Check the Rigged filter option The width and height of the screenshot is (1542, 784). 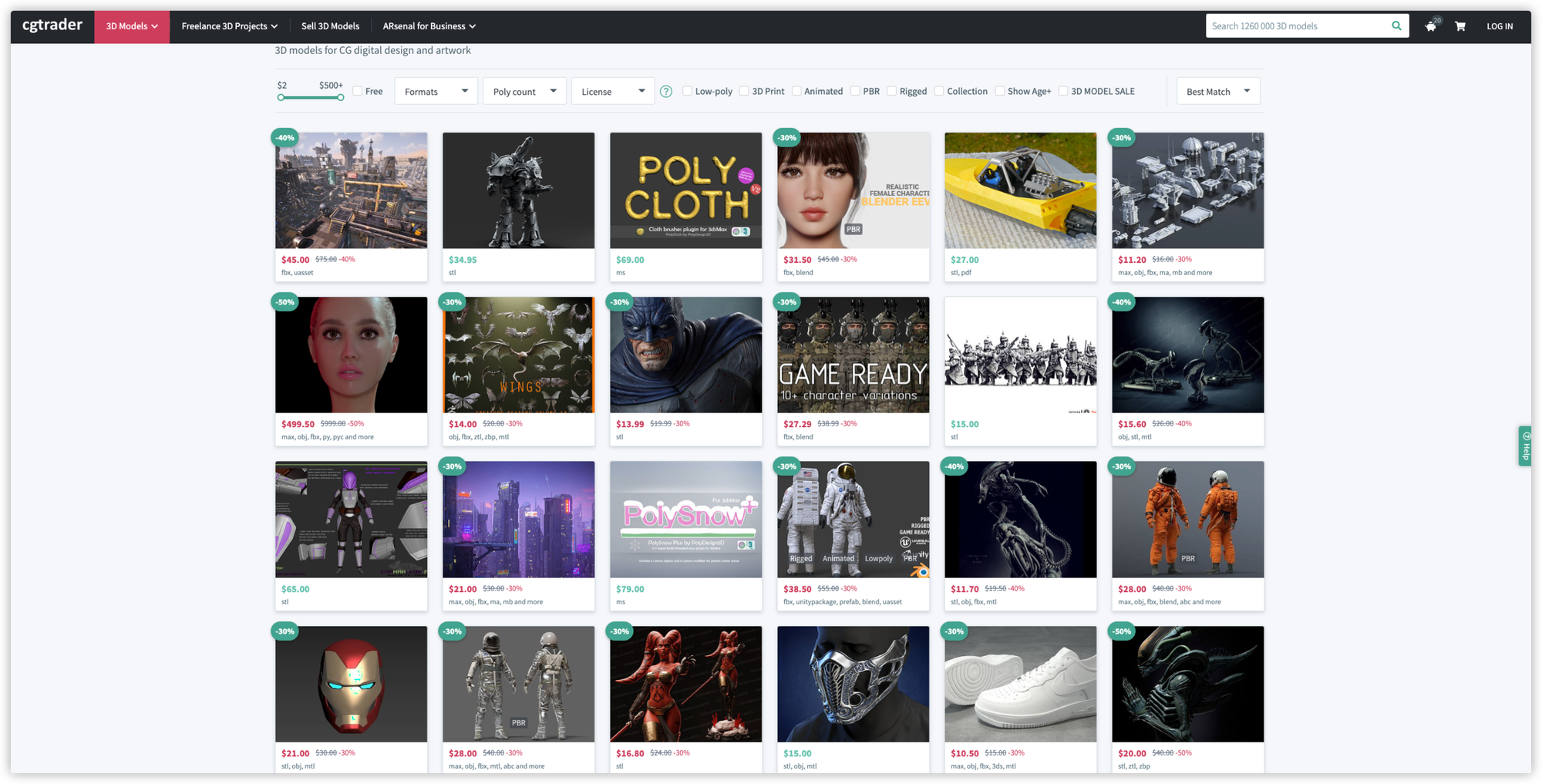tap(891, 90)
